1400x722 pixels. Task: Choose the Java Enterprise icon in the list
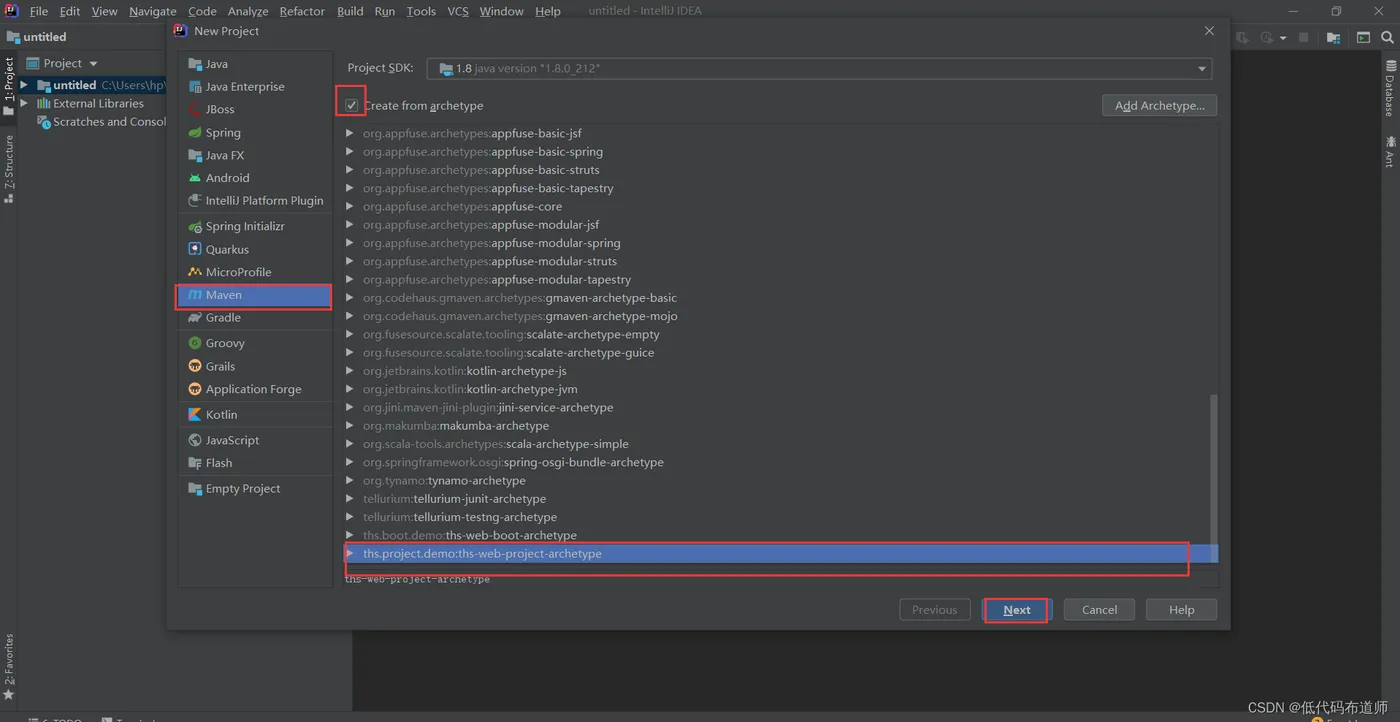[195, 87]
